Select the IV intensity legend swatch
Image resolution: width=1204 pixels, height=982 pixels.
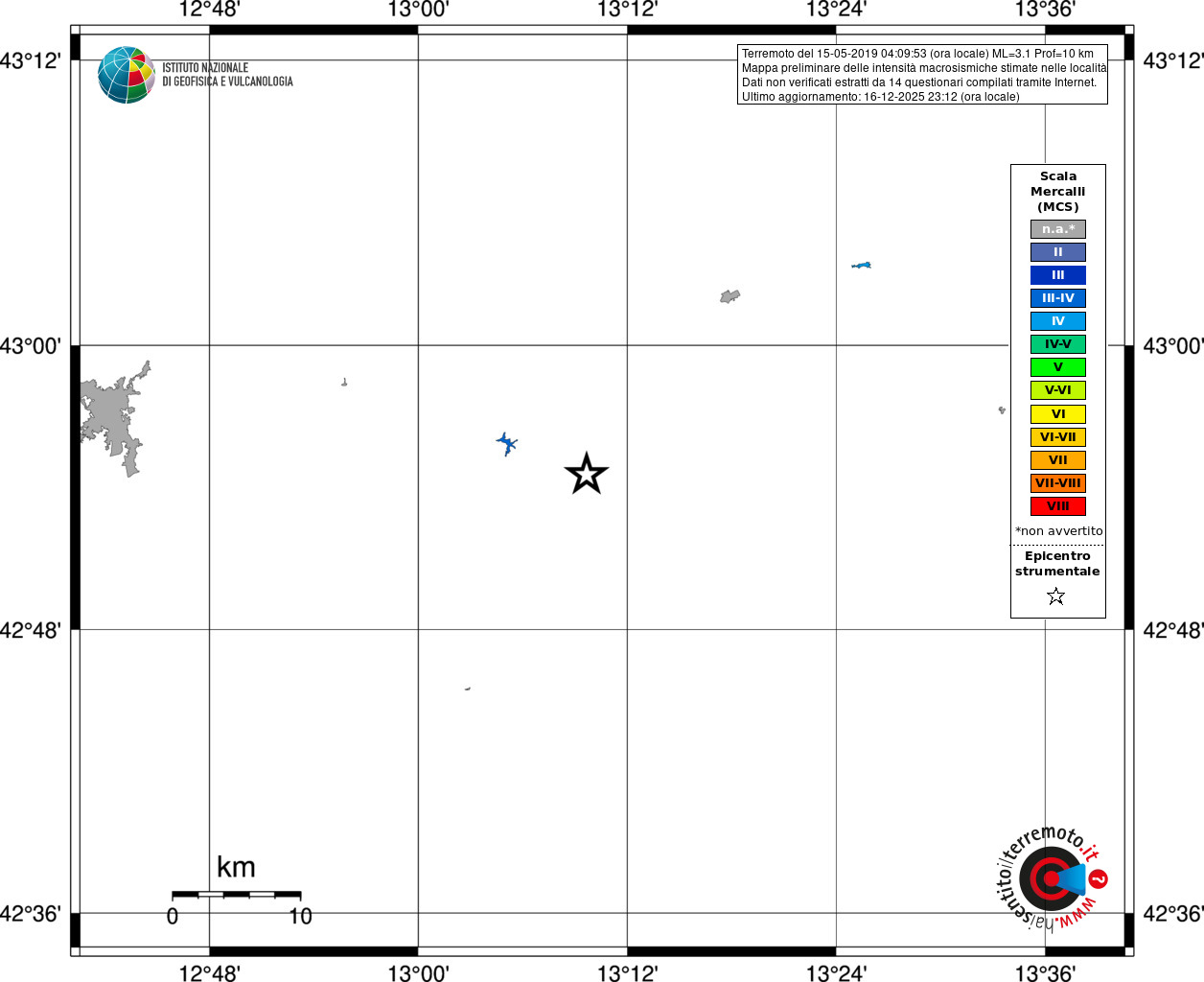click(1058, 321)
